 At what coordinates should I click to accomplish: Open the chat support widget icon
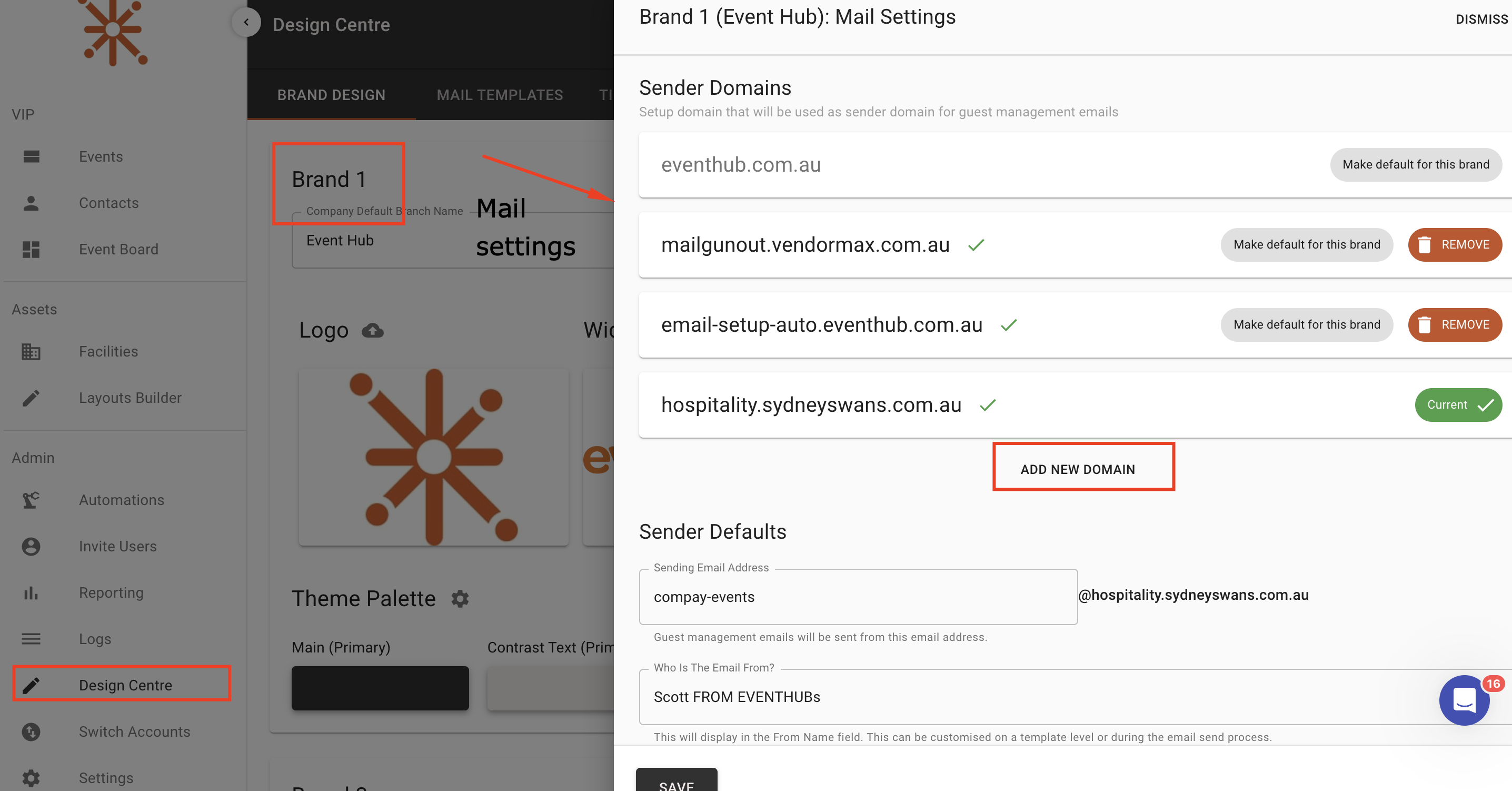click(x=1464, y=700)
